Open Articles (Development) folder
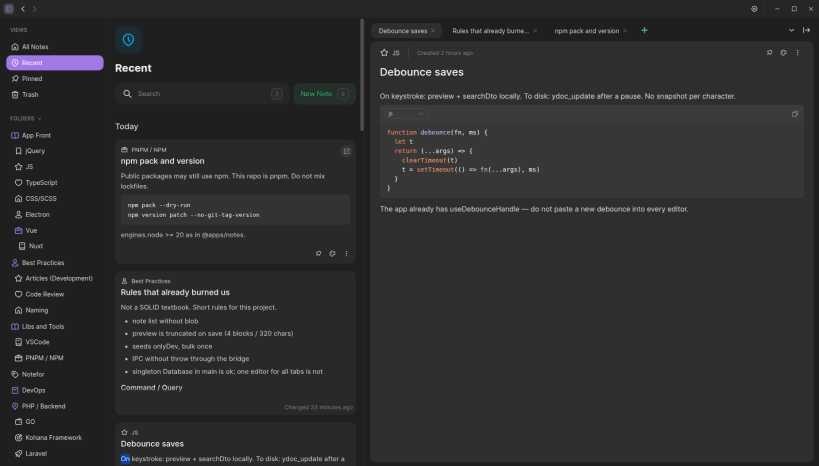Screen dimensions: 819x466 56,278
